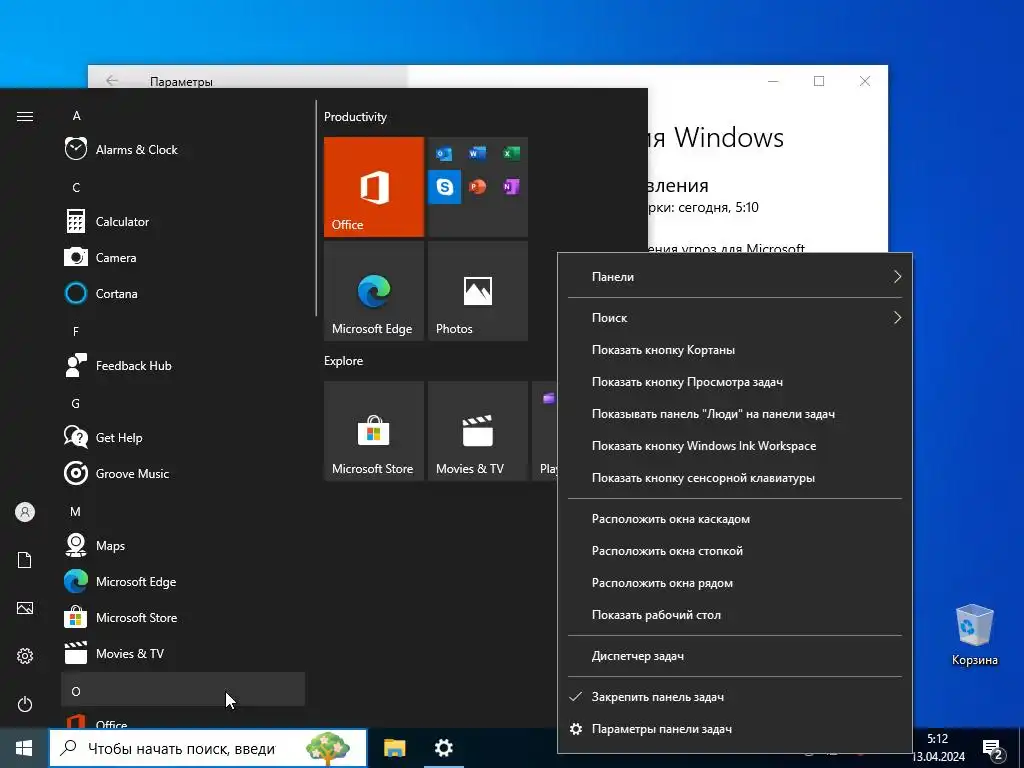The width and height of the screenshot is (1024, 768).
Task: Open Documents from the Start sidebar
Action: tap(25, 560)
